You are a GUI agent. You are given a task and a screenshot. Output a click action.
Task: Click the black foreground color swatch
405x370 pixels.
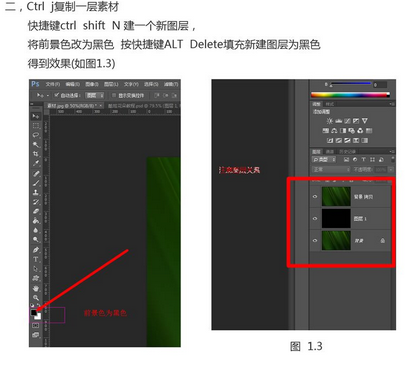click(34, 312)
